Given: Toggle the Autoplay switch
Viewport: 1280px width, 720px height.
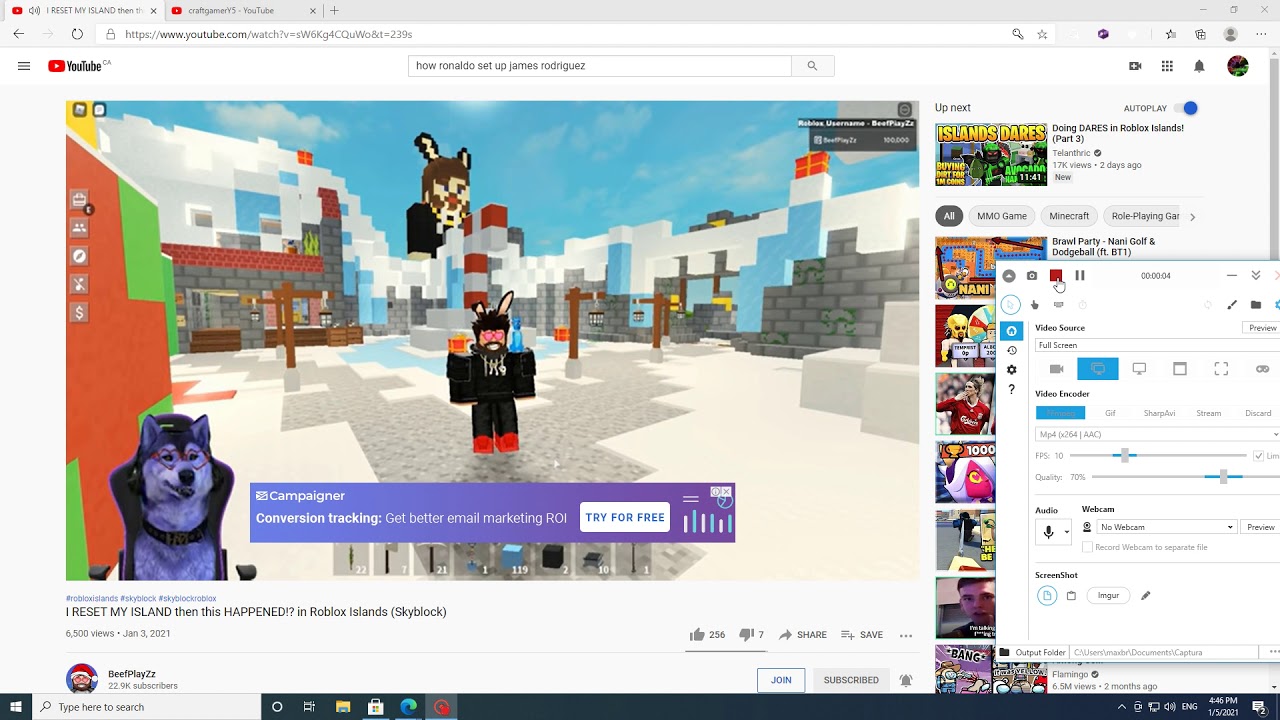Looking at the screenshot, I should click(x=1186, y=108).
